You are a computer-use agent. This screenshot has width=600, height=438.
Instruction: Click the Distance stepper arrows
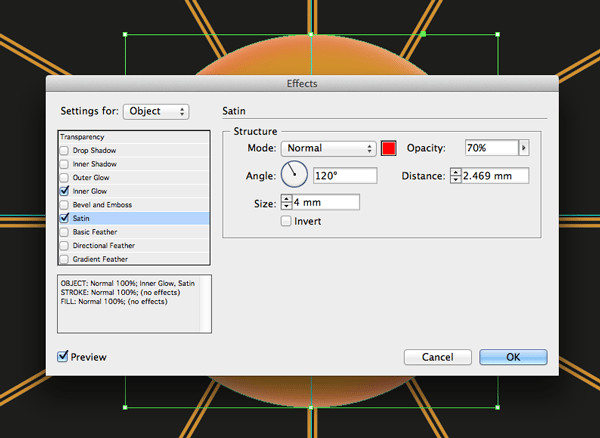[x=456, y=176]
